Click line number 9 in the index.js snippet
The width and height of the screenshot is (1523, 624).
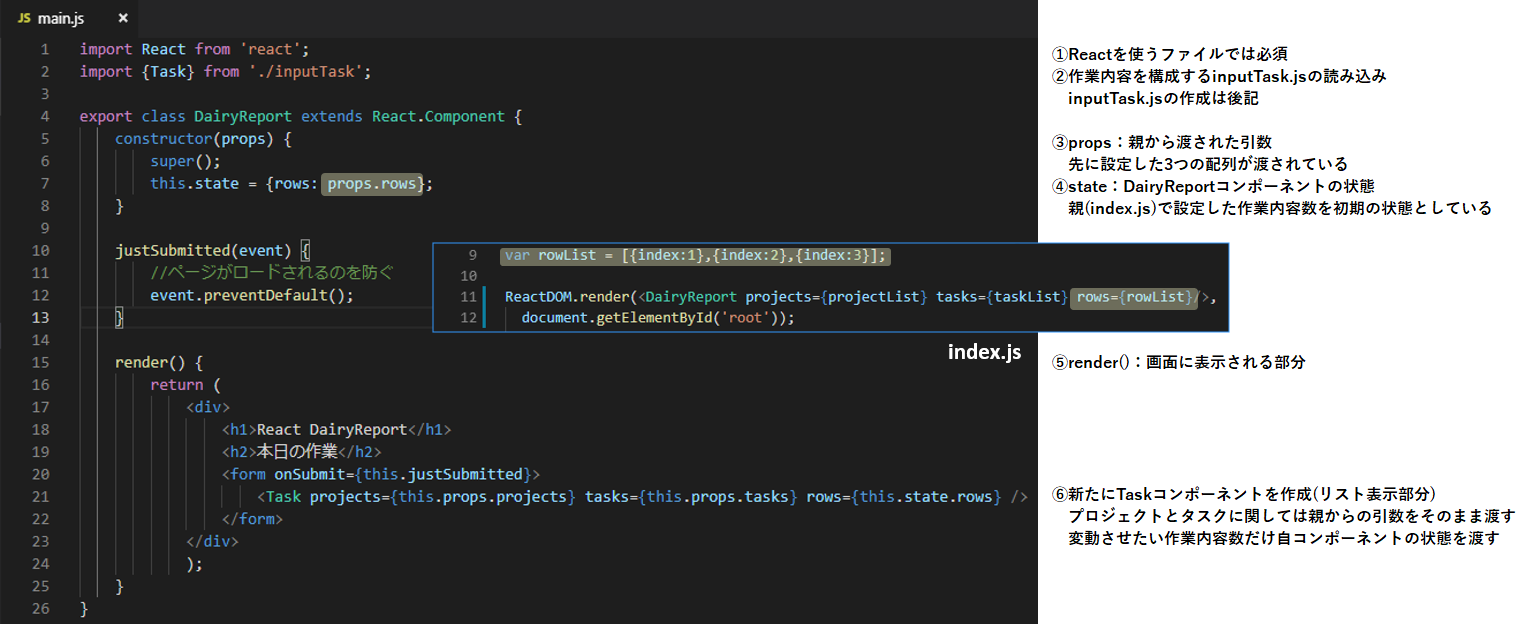(x=473, y=255)
